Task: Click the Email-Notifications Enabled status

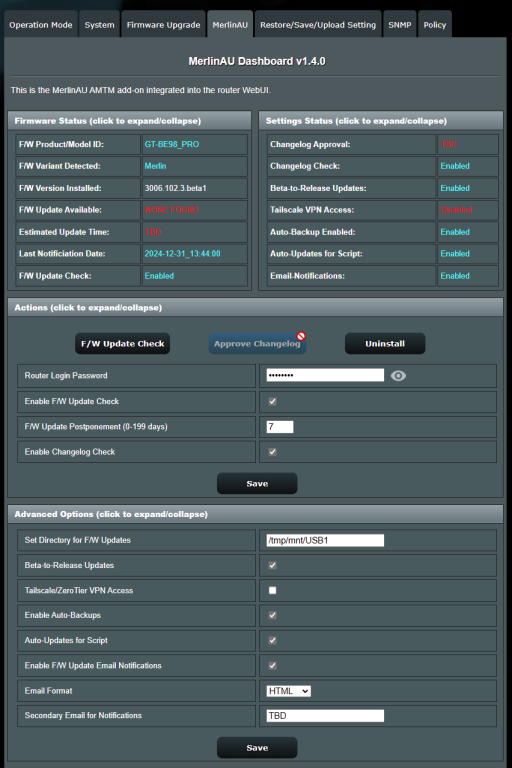Action: tap(455, 276)
